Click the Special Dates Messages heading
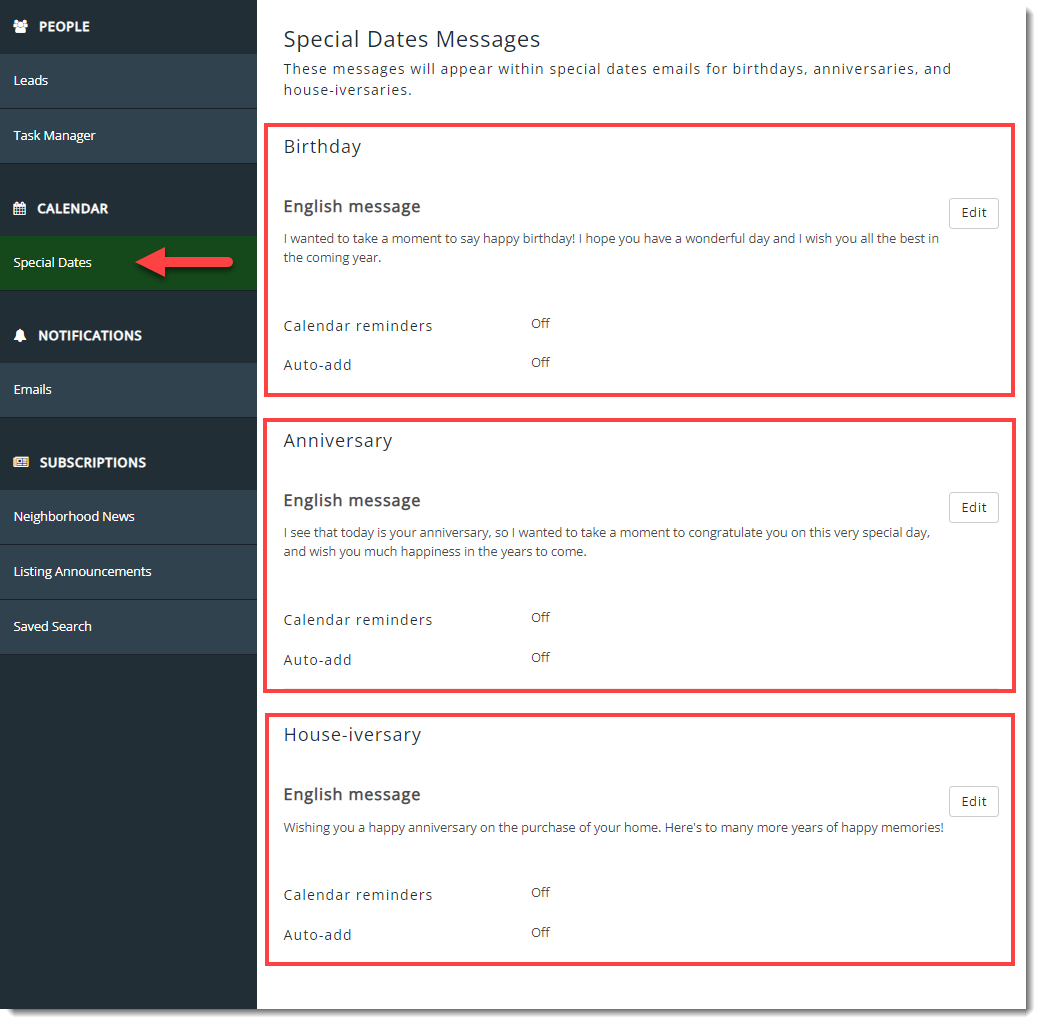Viewport: 1041px width, 1024px height. [412, 40]
